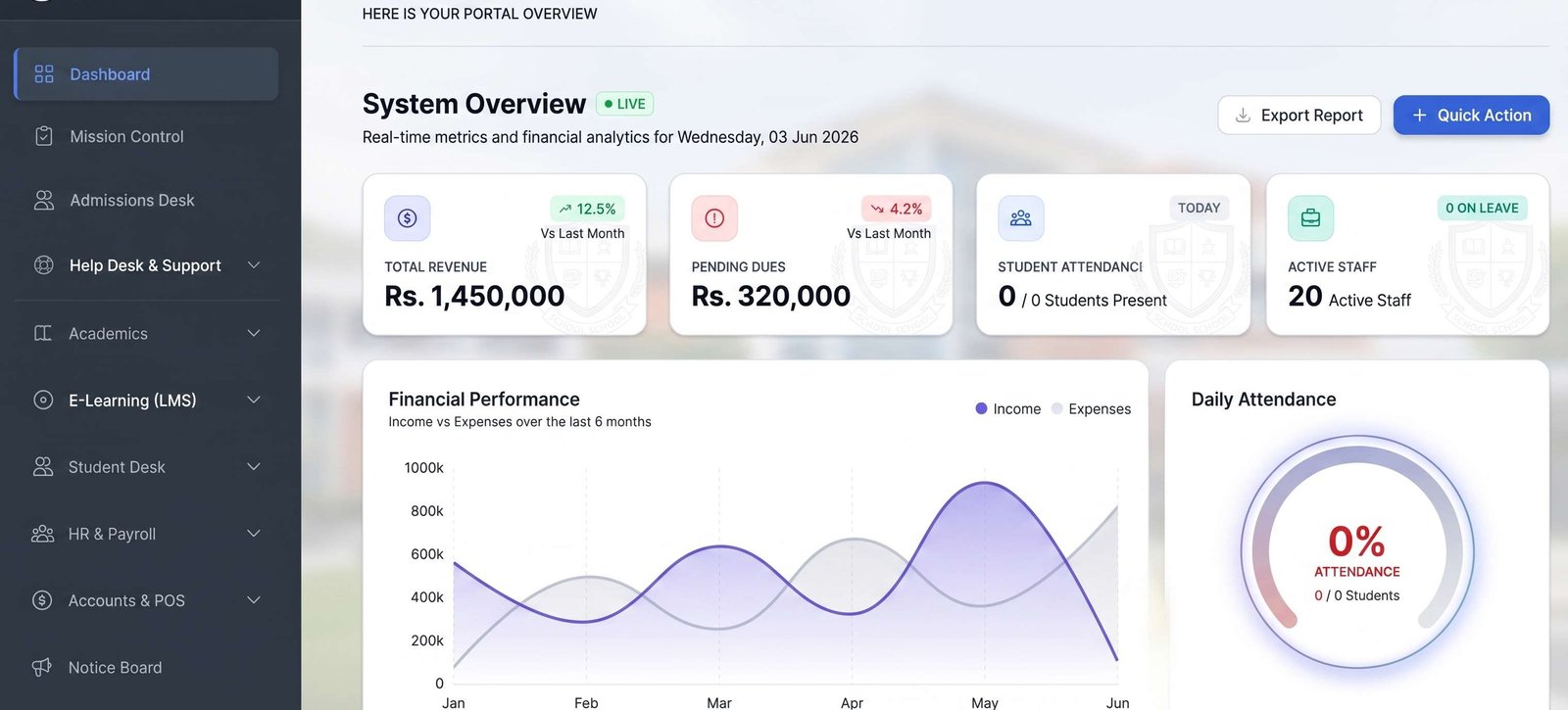Expand the E-Learning (LMS) chevron

254,400
